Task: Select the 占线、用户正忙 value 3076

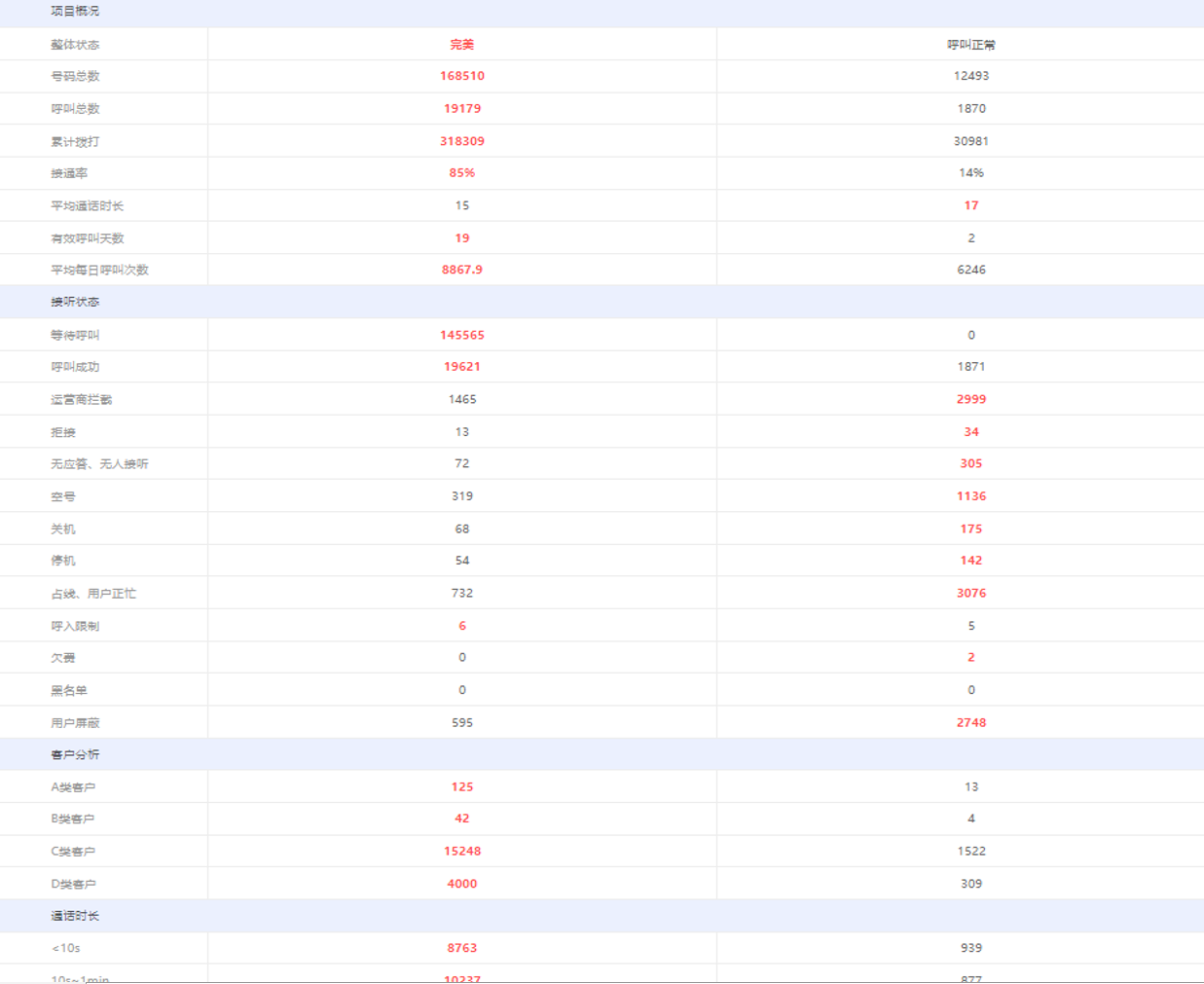Action: tap(970, 594)
